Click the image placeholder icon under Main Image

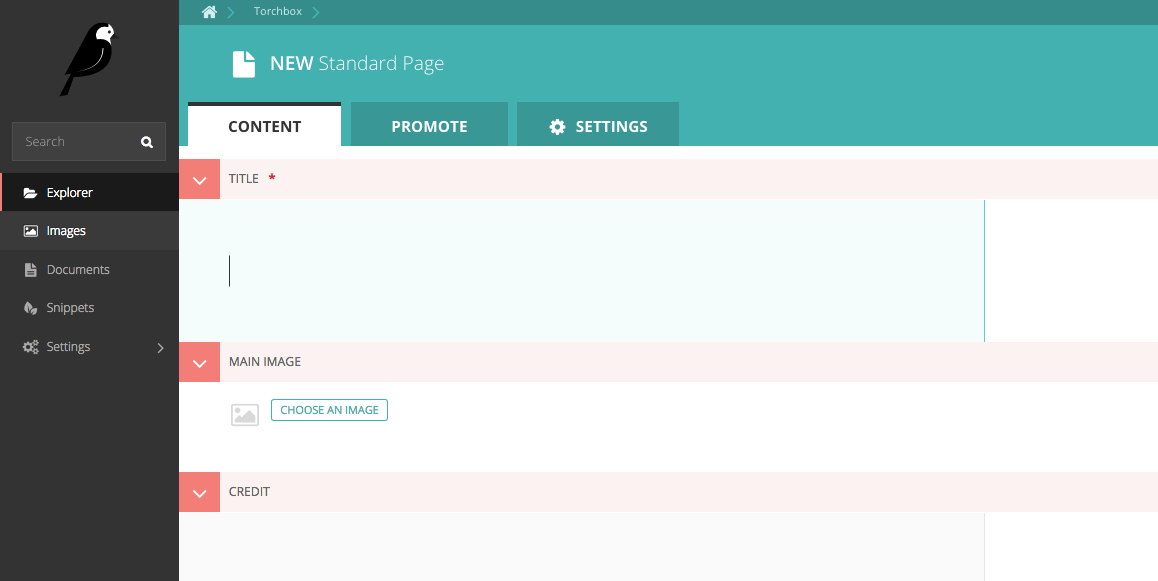(x=245, y=414)
